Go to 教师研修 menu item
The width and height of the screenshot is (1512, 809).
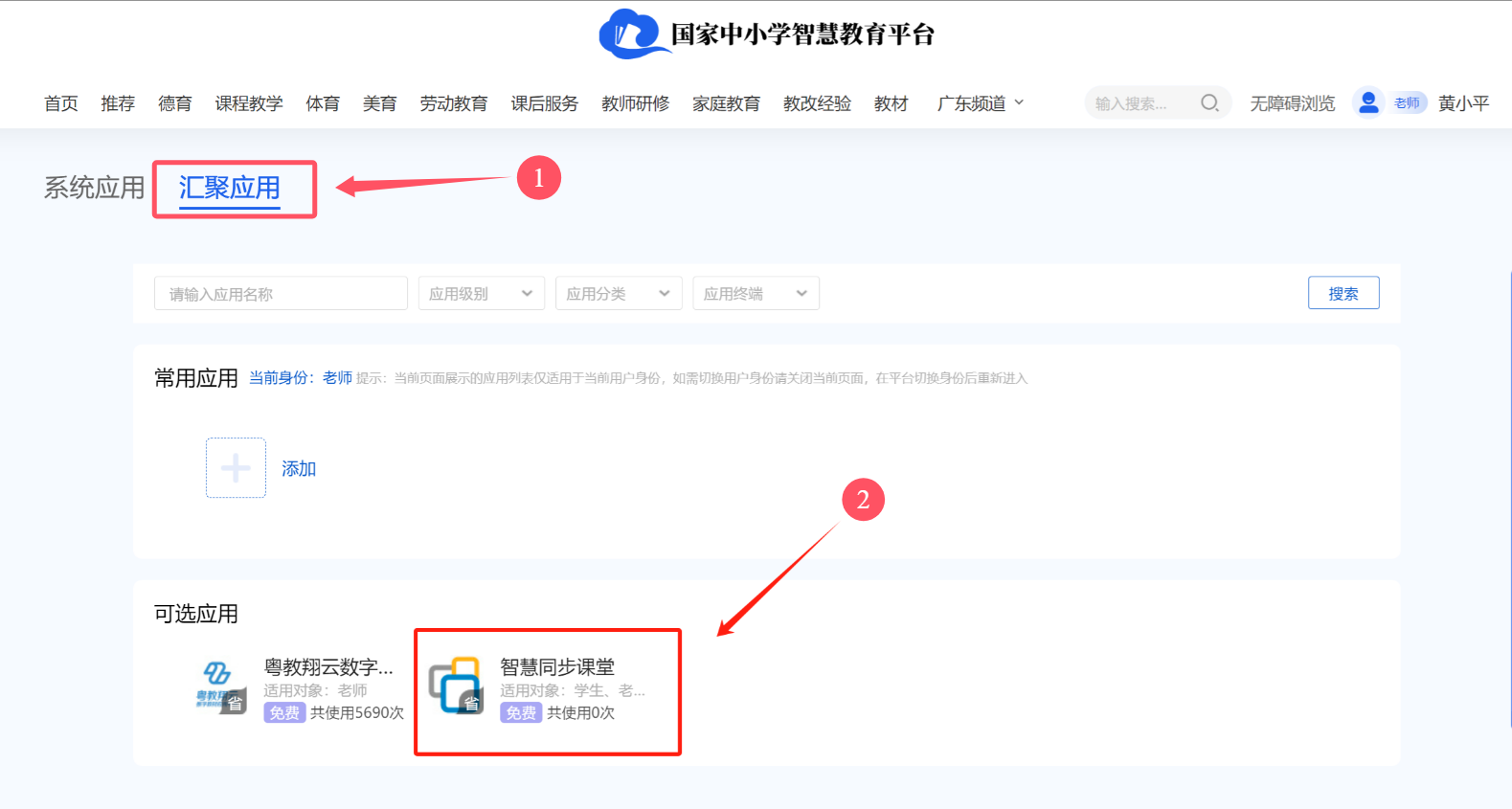coord(635,103)
